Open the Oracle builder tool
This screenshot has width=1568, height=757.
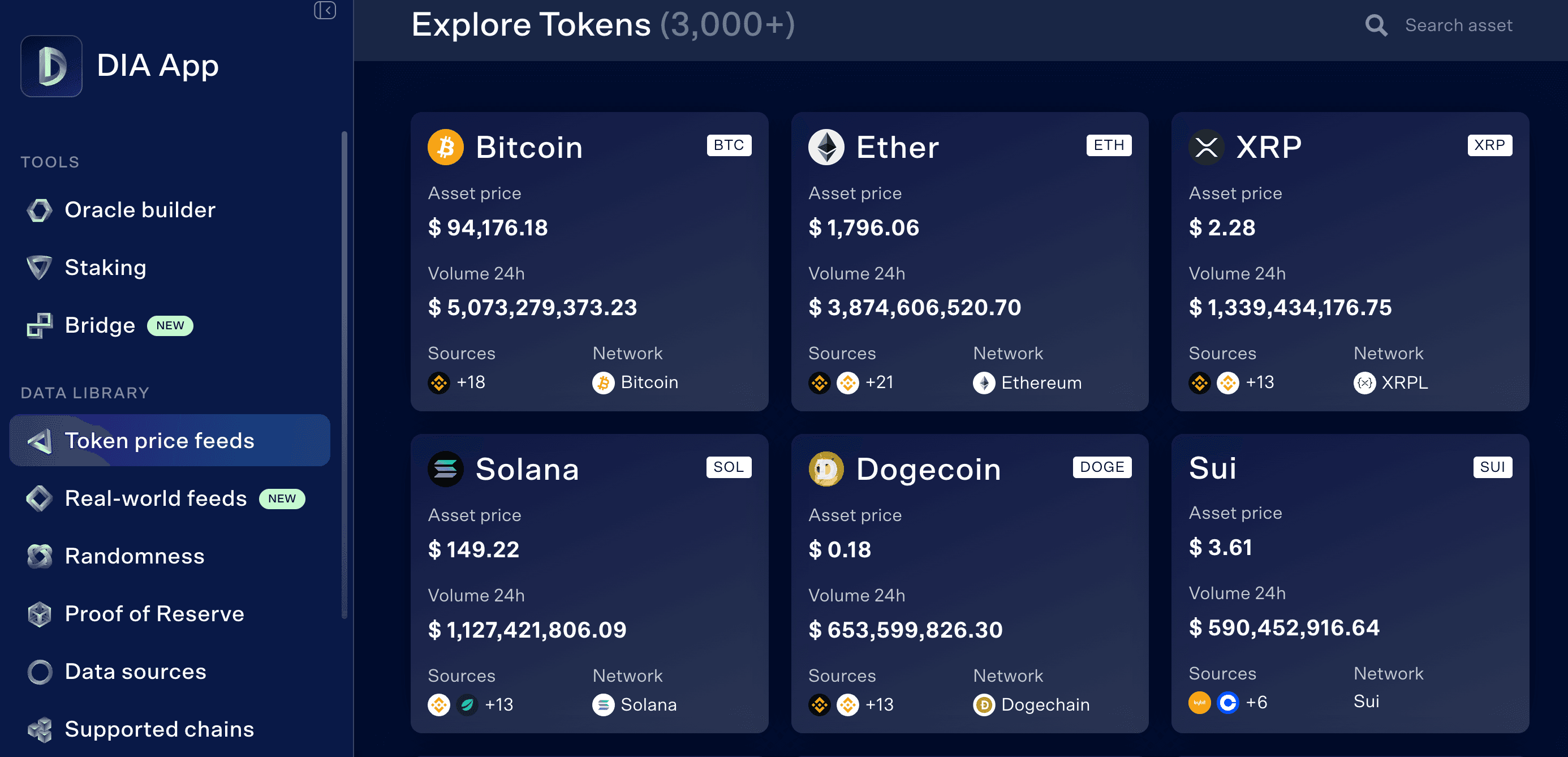(139, 209)
